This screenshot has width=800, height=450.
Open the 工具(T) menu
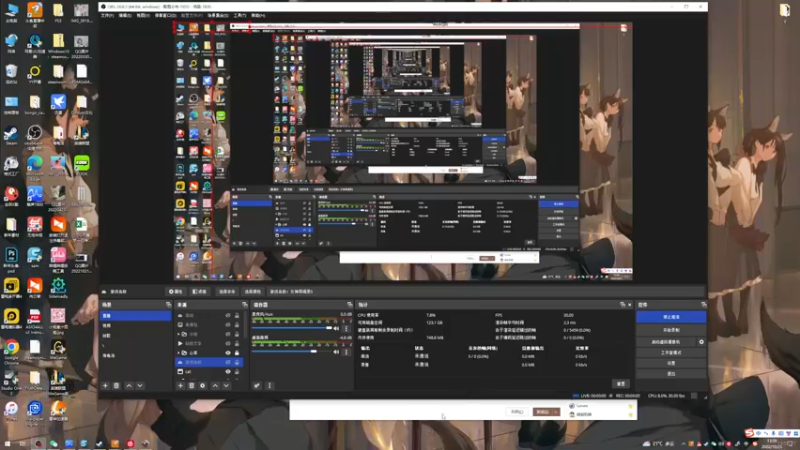[240, 16]
